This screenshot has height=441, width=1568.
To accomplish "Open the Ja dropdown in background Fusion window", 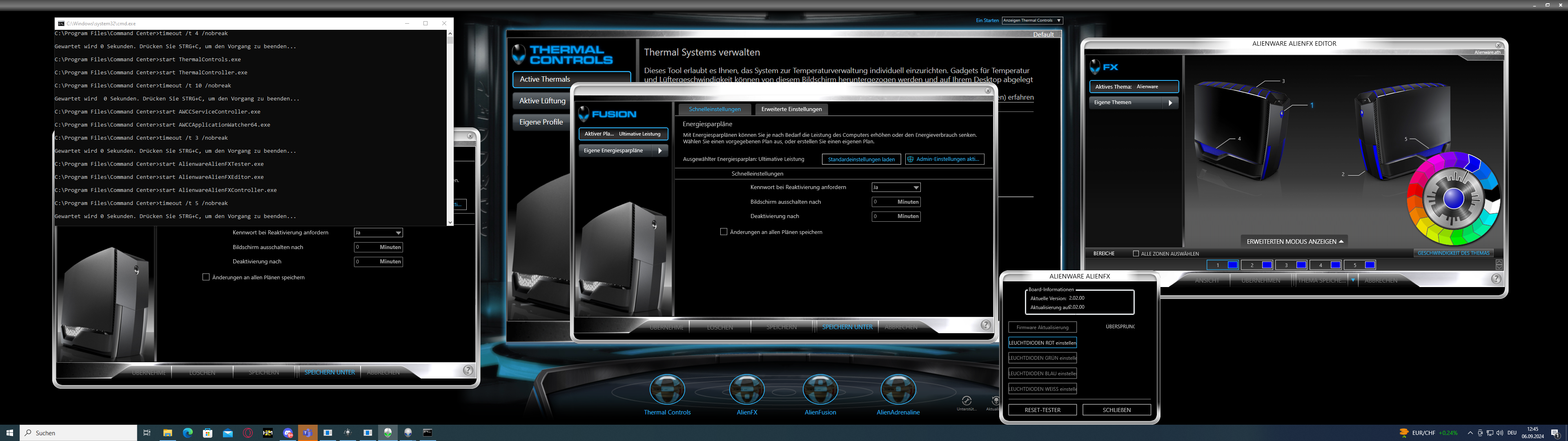I will 379,233.
